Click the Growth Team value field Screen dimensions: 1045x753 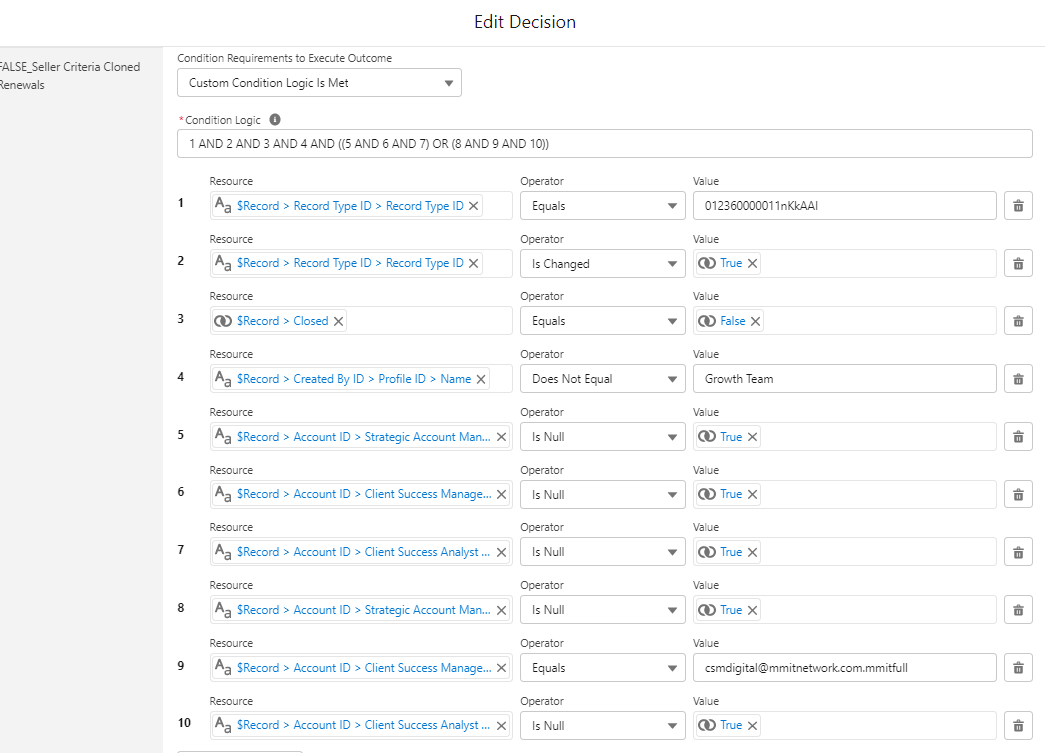844,379
